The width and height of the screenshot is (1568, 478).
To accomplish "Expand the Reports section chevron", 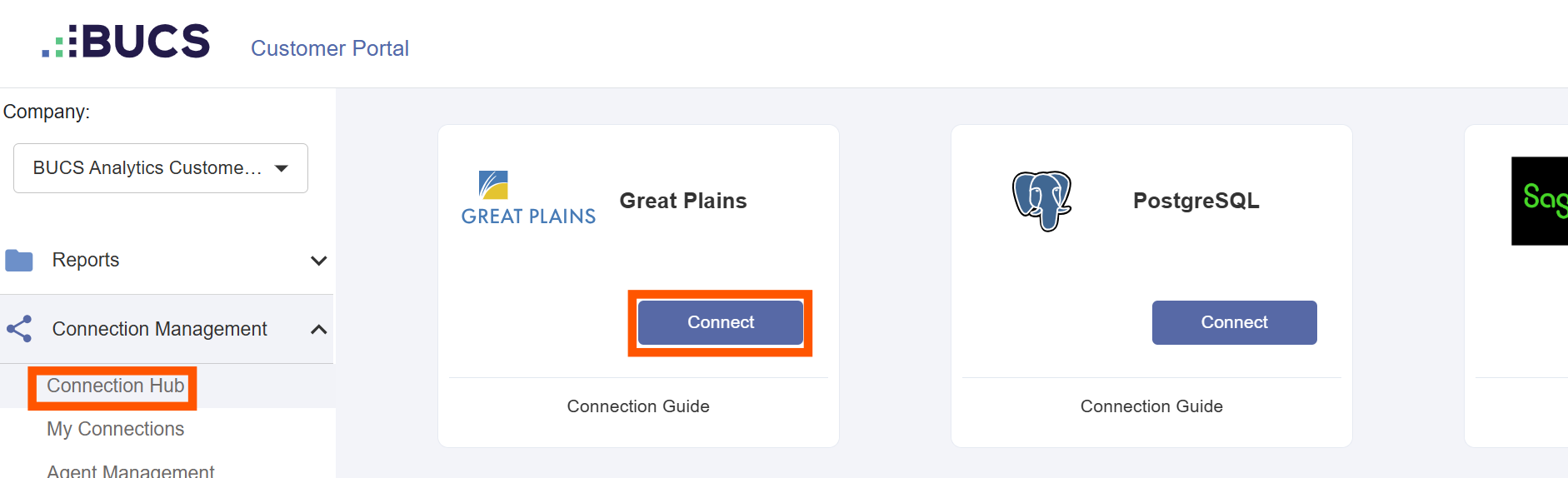I will point(318,261).
